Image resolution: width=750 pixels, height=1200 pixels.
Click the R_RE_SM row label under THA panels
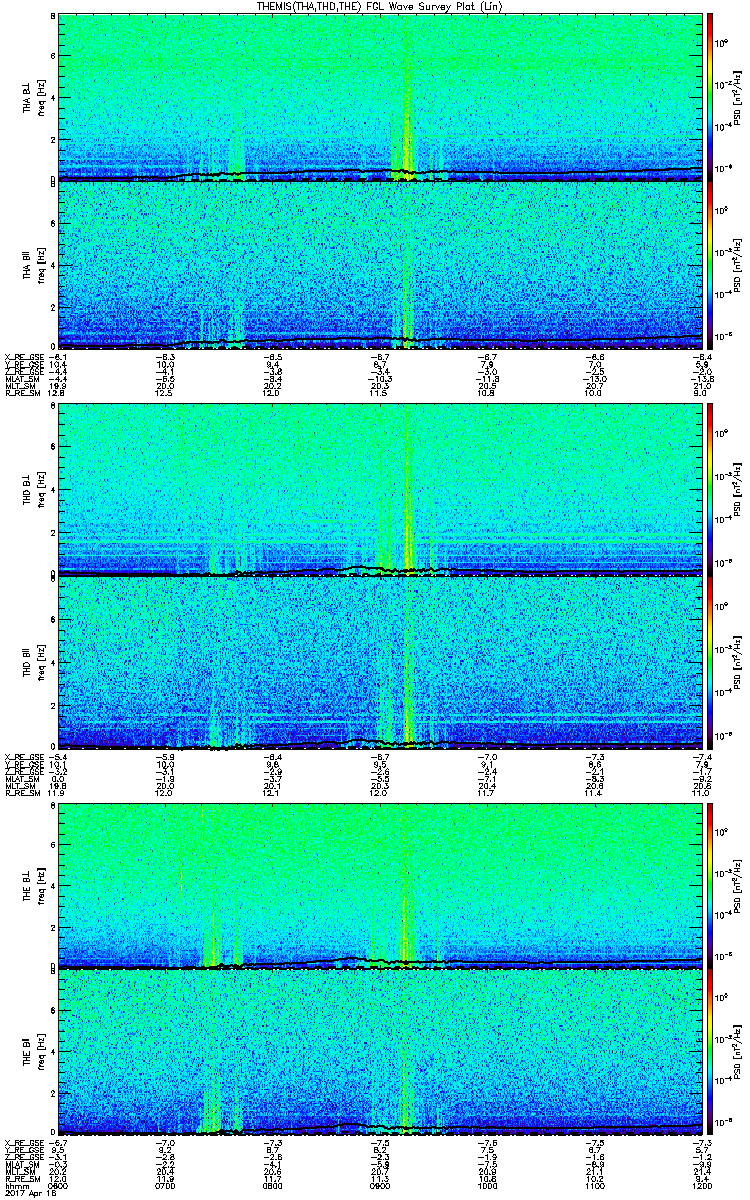pos(21,392)
